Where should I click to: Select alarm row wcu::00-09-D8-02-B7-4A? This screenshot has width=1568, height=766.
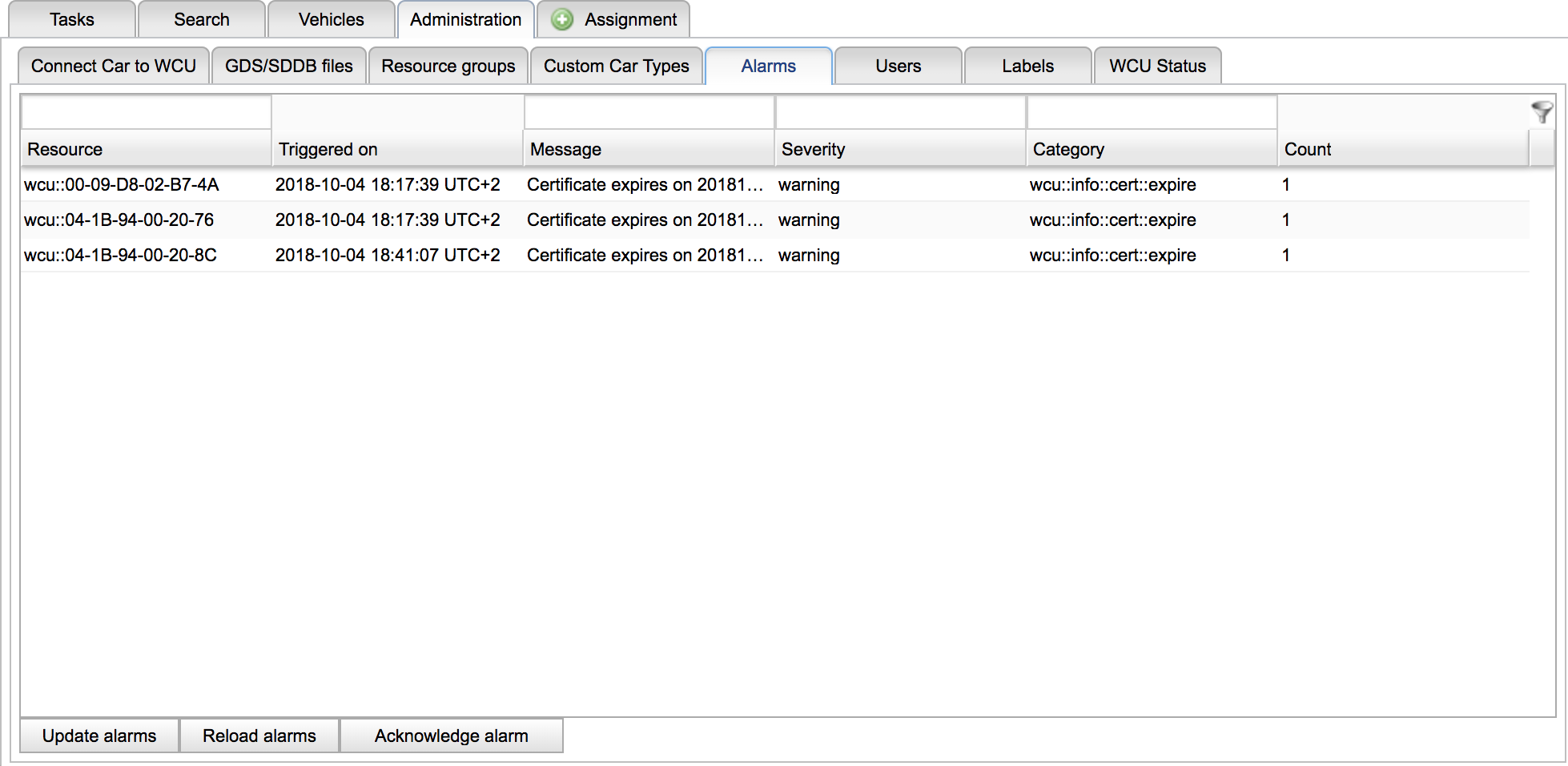pos(122,185)
